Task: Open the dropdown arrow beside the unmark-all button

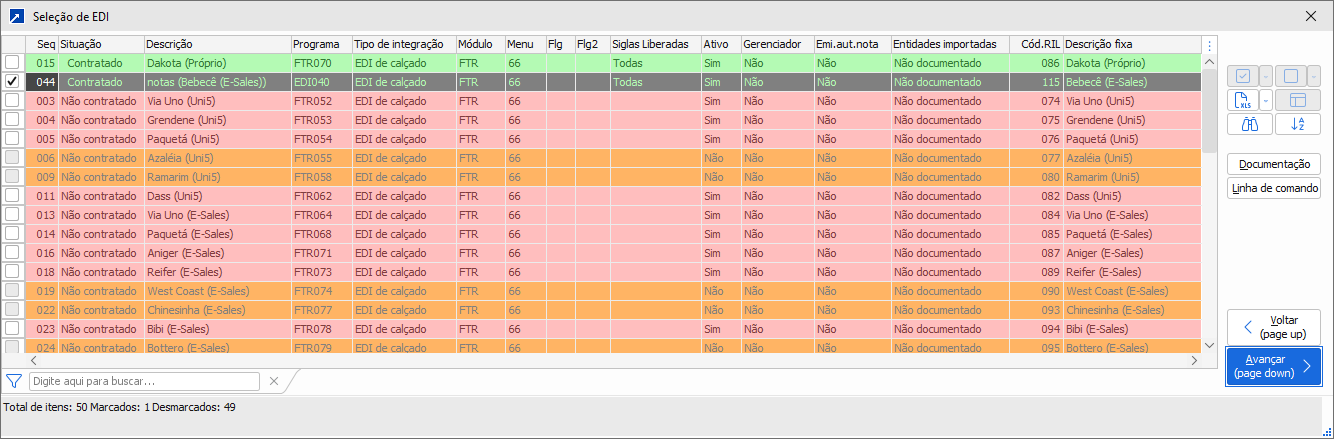Action: pyautogui.click(x=1313, y=76)
